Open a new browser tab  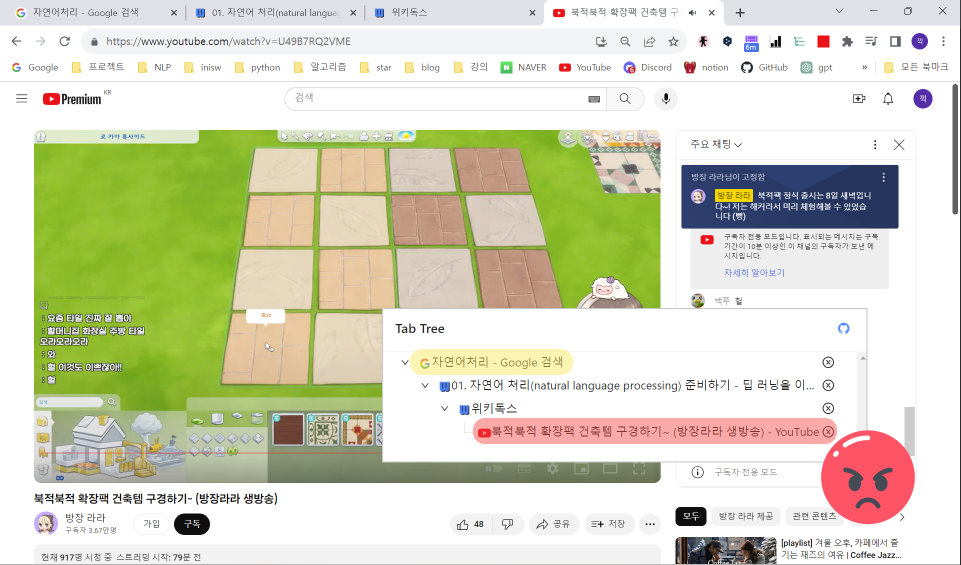click(x=740, y=13)
